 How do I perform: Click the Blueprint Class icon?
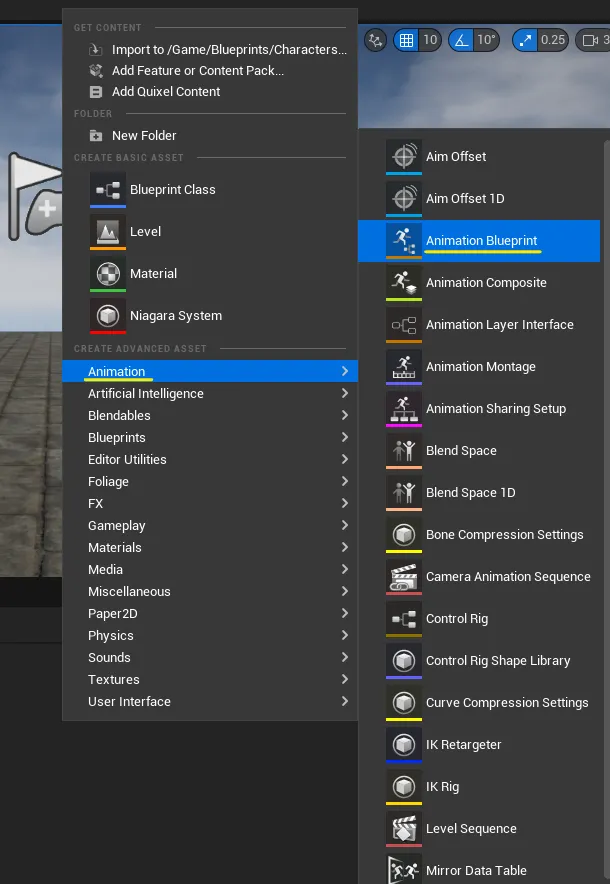(108, 189)
